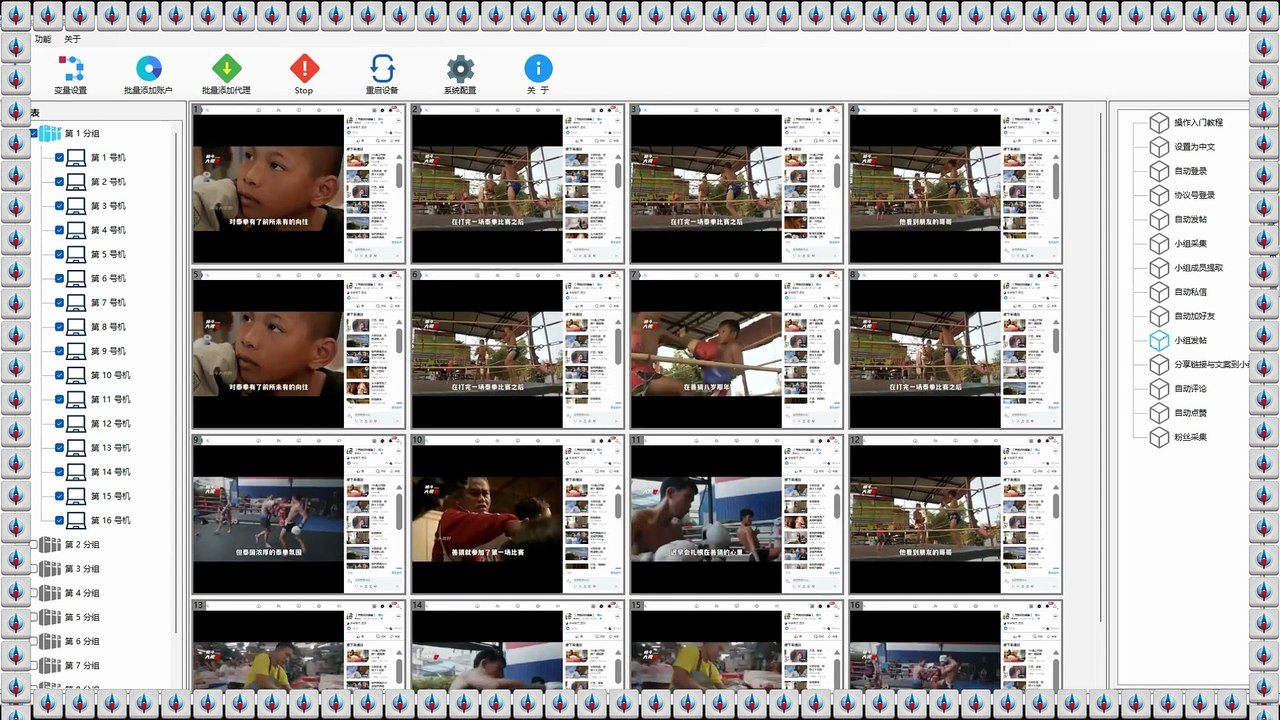1280x720 pixels.
Task: Uncheck the 第 16 号机 checkbox
Action: (x=59, y=520)
